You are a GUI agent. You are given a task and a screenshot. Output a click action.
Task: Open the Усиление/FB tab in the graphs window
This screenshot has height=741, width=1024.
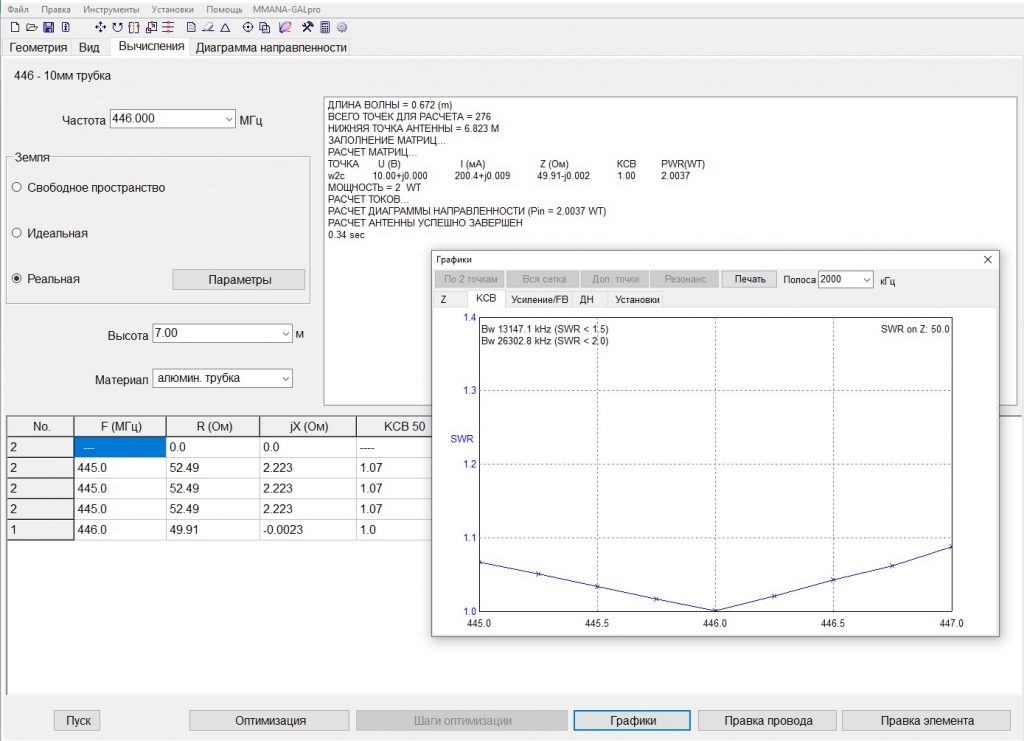tap(538, 299)
